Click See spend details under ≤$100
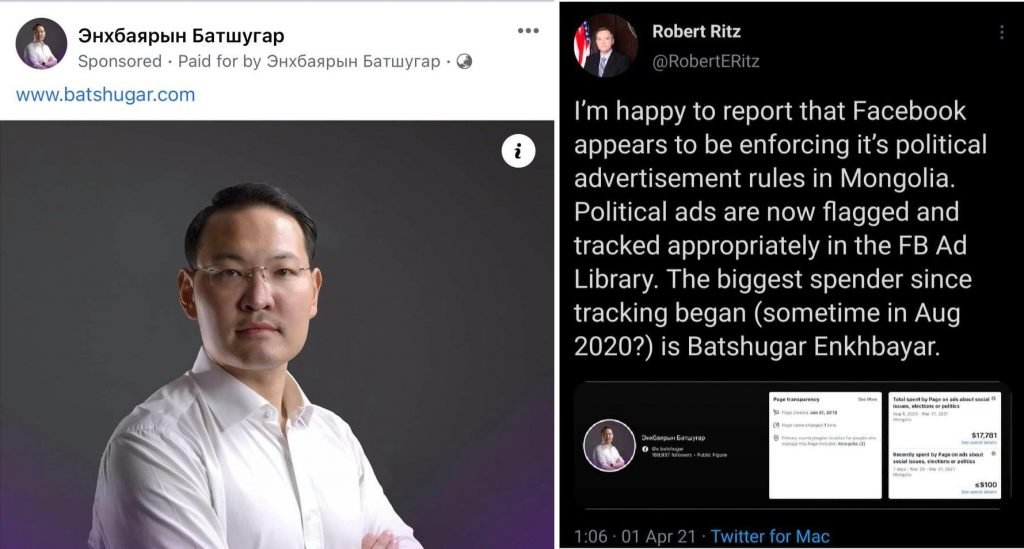This screenshot has width=1024, height=549. coord(979,492)
